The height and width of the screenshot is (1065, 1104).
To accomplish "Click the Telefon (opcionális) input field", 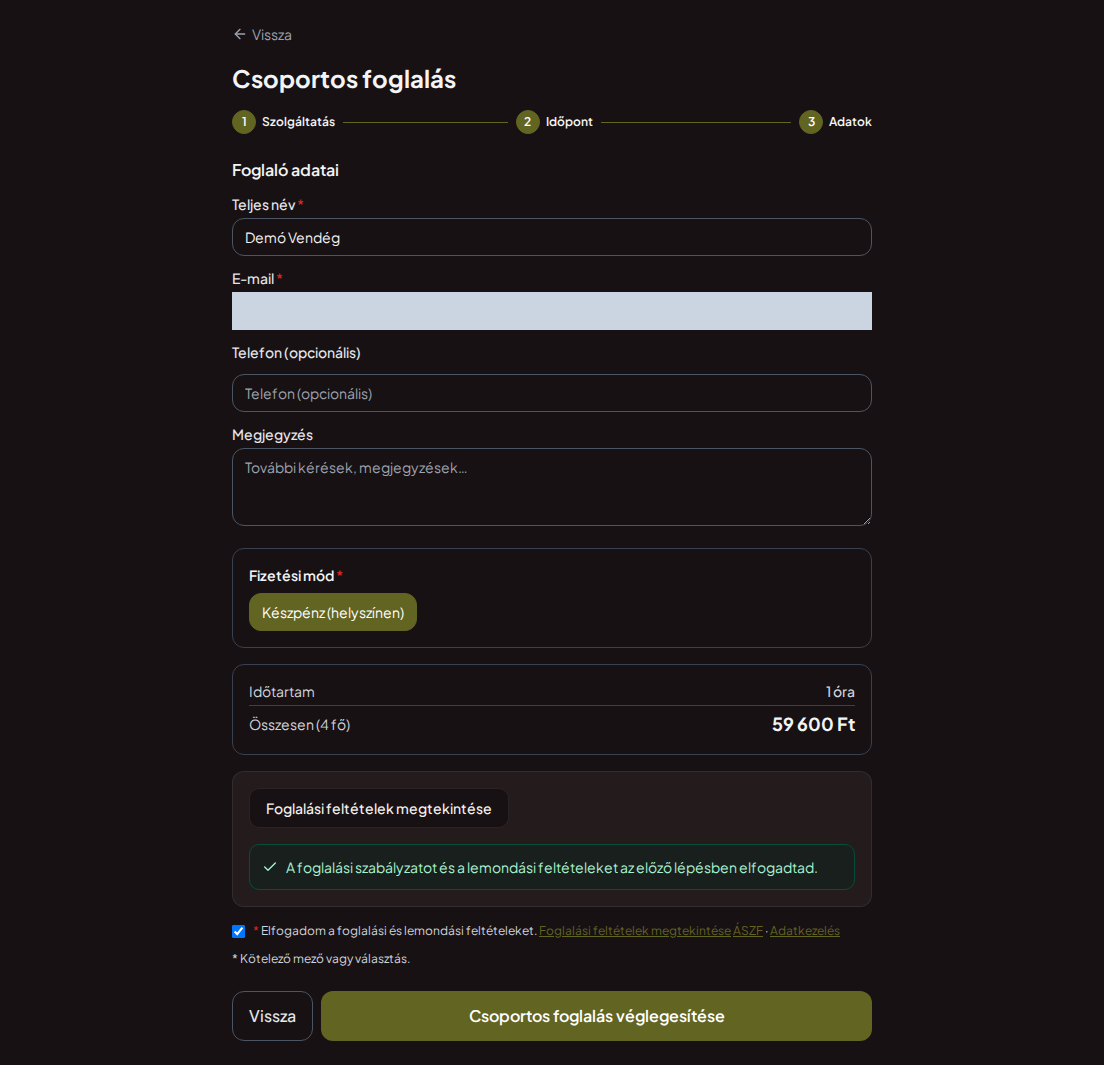I will [552, 393].
